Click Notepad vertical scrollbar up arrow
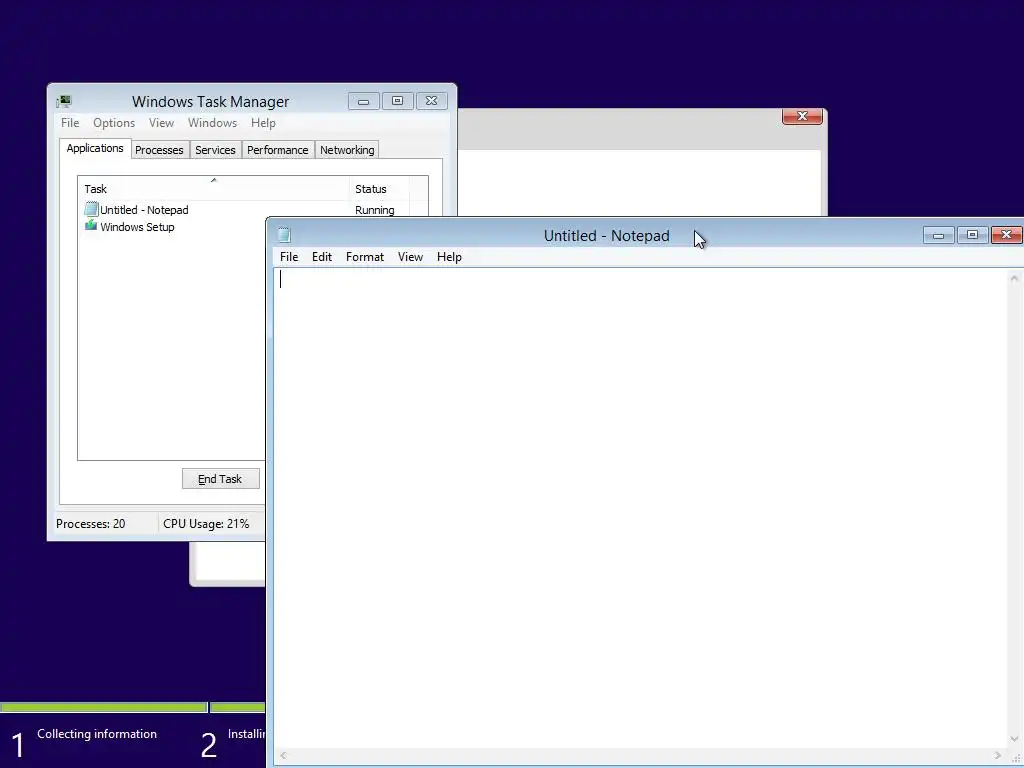 [x=1014, y=278]
